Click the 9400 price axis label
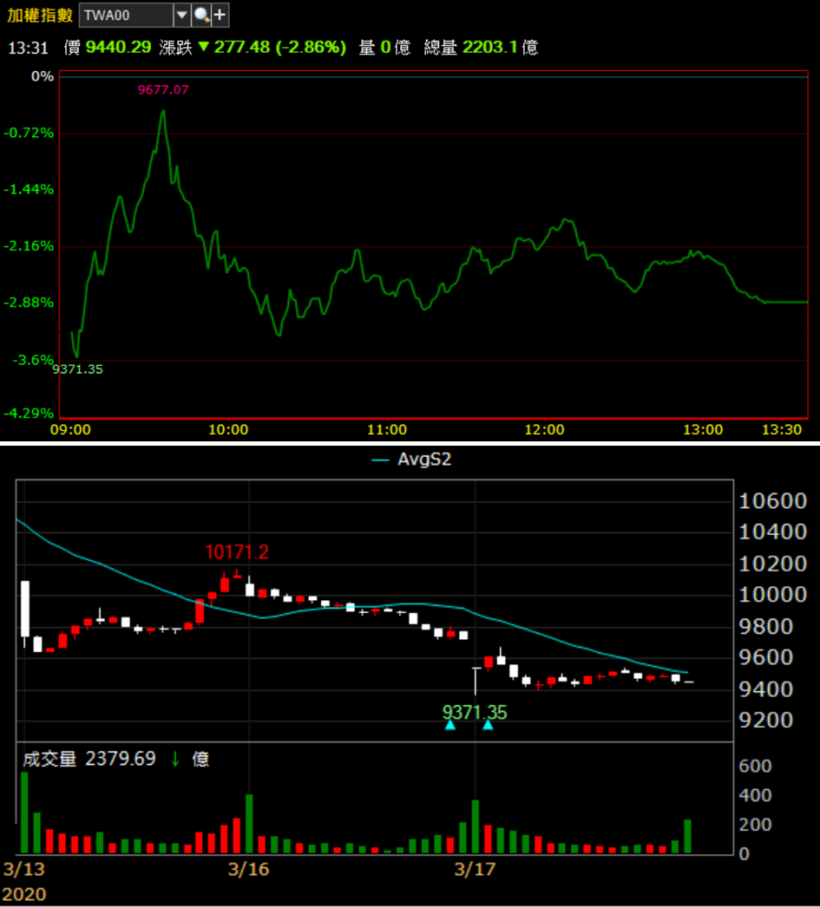The image size is (820, 907). [766, 689]
